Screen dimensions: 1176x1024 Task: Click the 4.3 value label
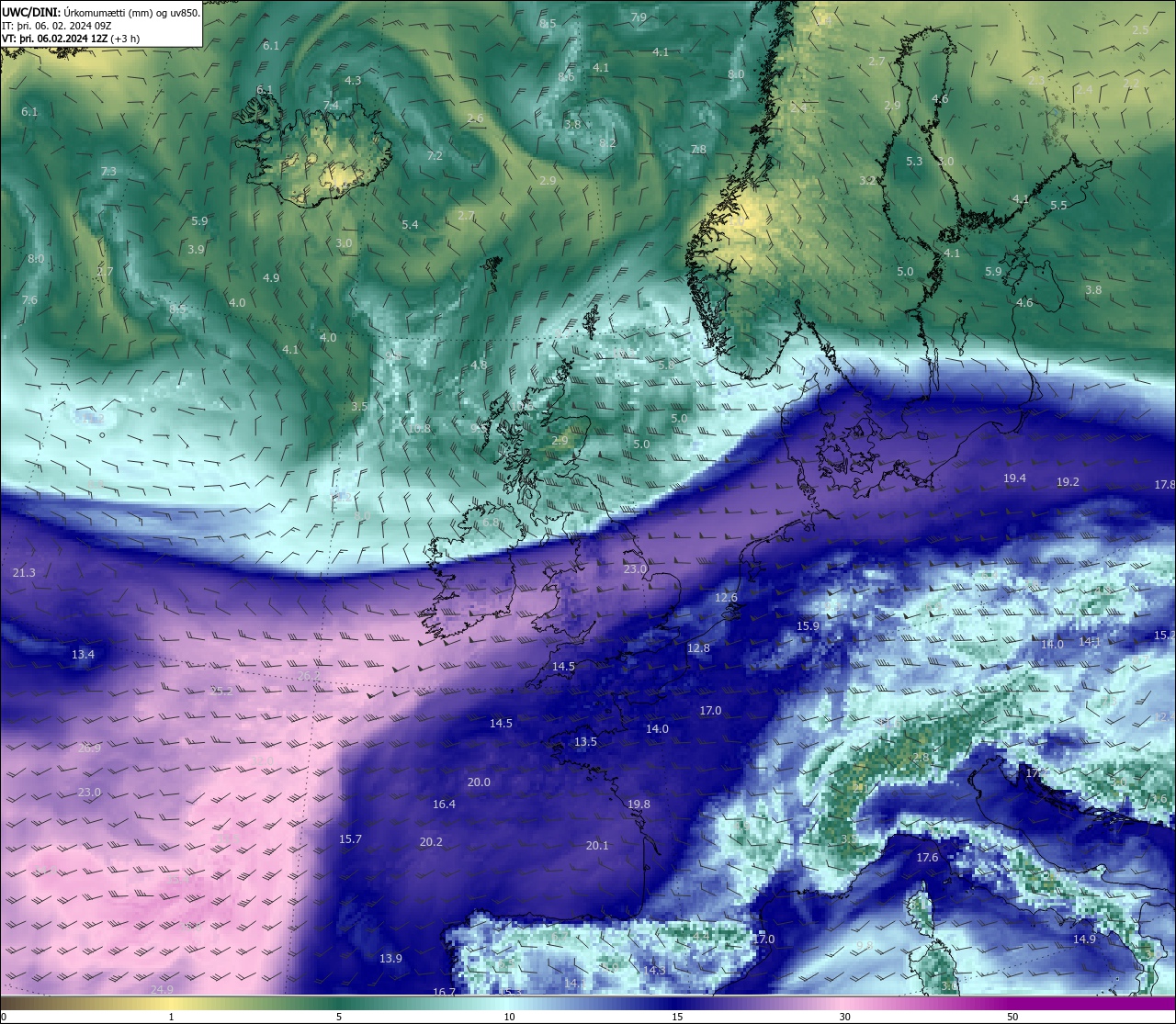(x=353, y=81)
